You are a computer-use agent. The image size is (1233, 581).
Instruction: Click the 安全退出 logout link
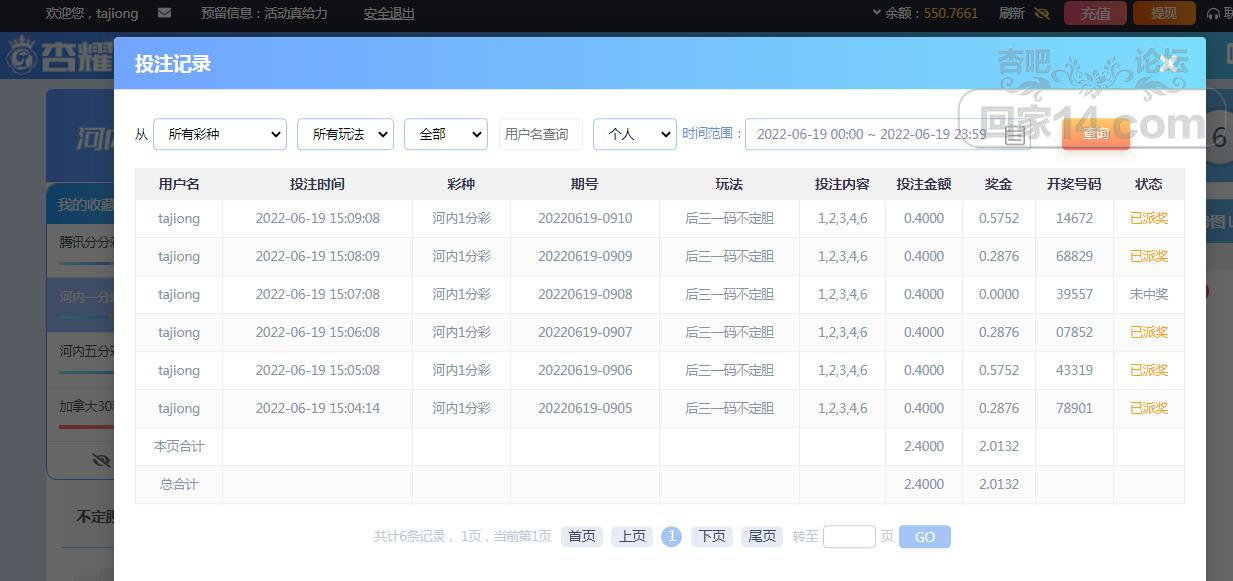point(389,14)
